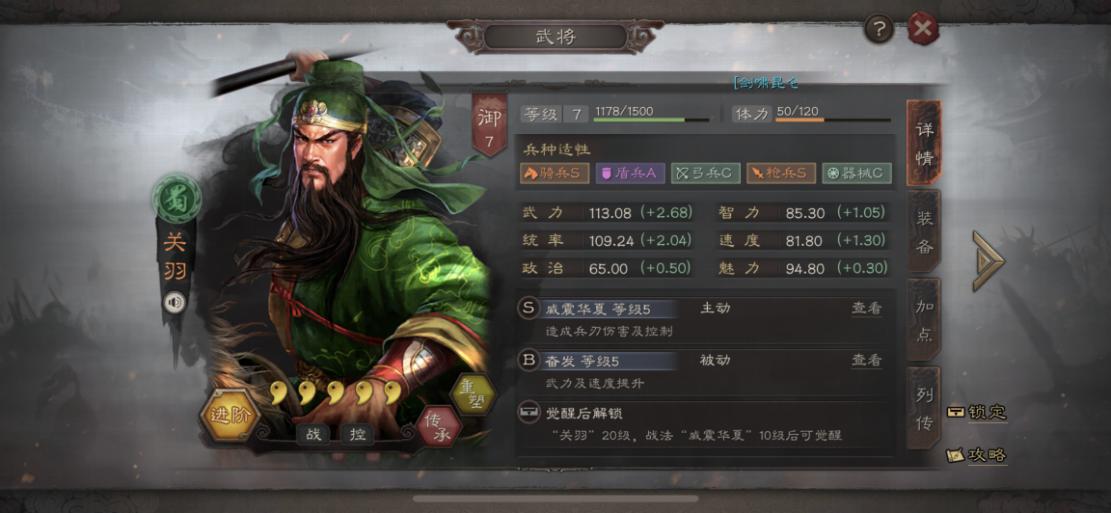The image size is (1111, 513).
Task: Tap the 战 tag label
Action: pos(312,434)
